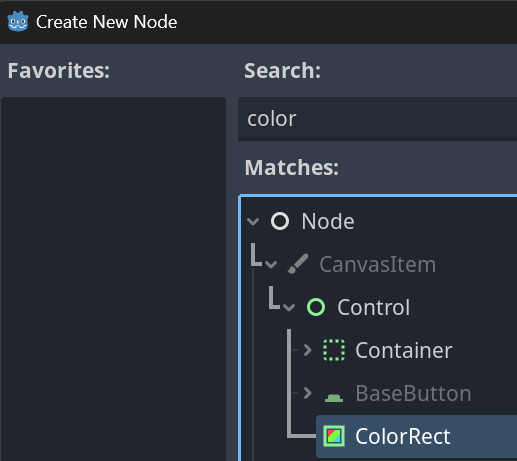517x461 pixels.
Task: Click the Godot logo in title bar
Action: (x=18, y=22)
